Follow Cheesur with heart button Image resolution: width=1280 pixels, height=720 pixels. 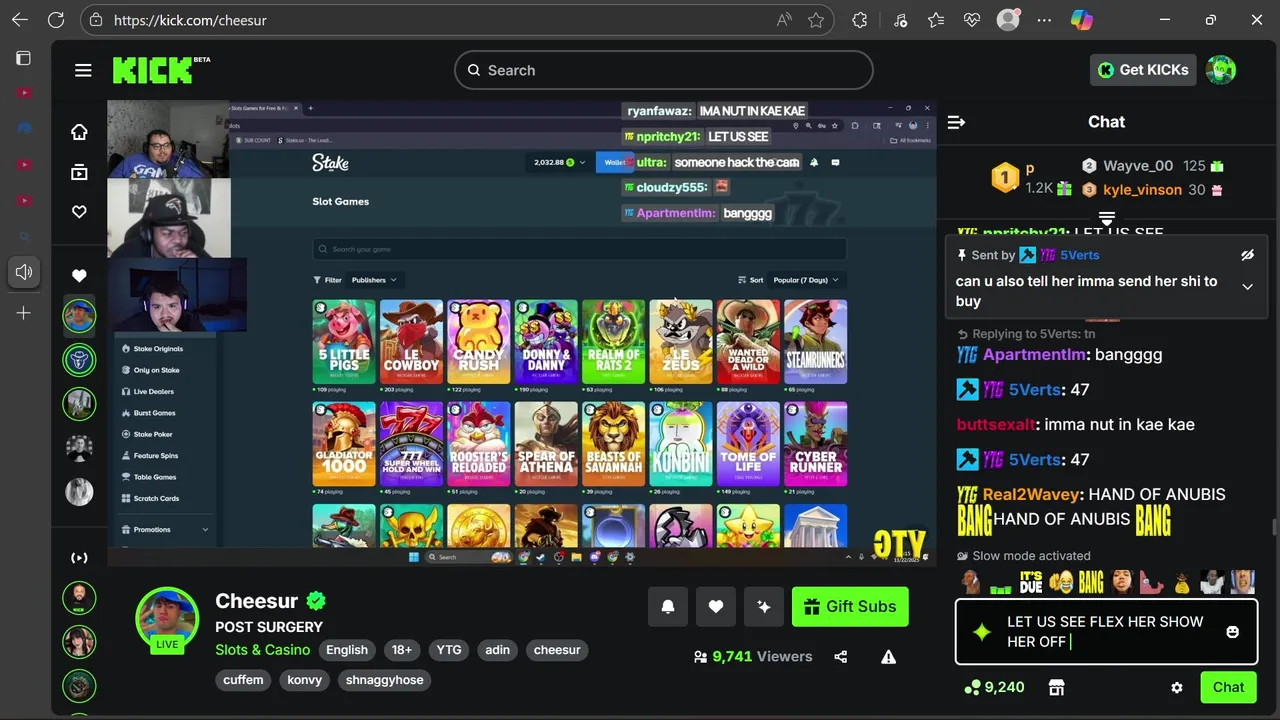(x=716, y=606)
